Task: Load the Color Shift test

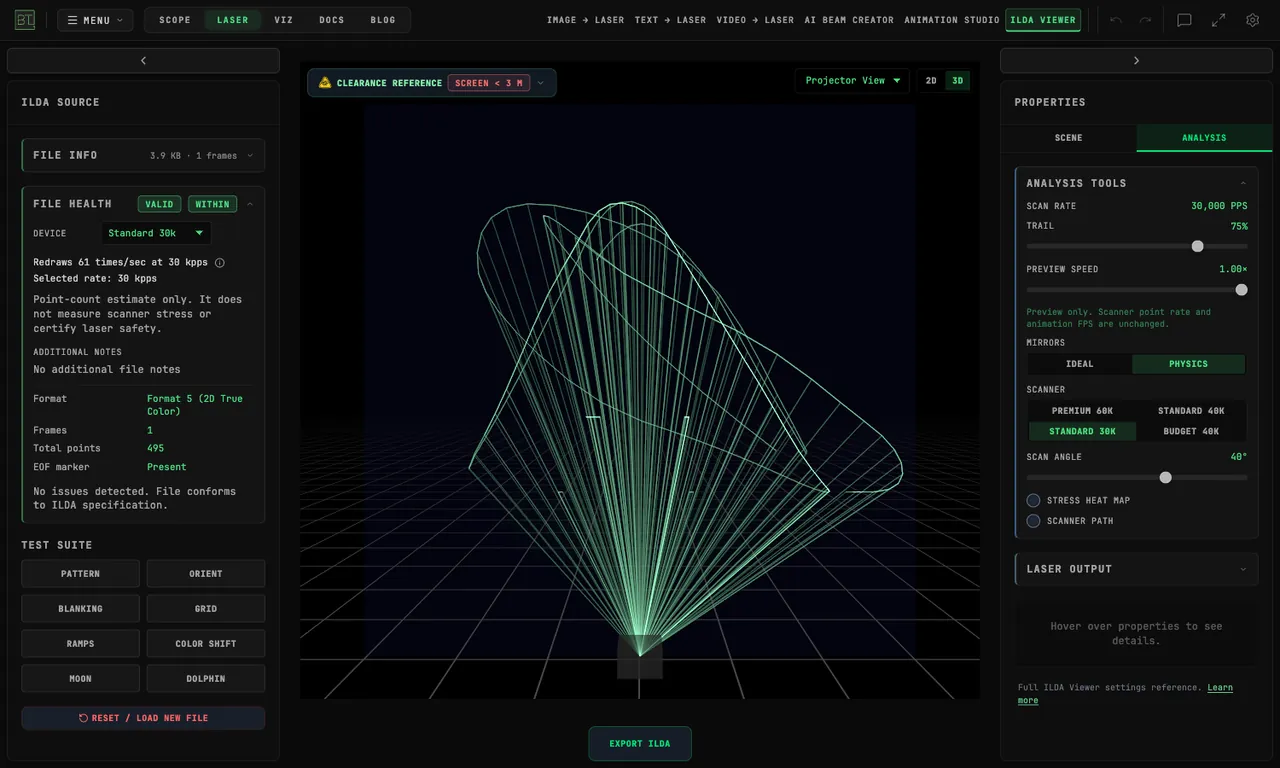Action: (206, 644)
